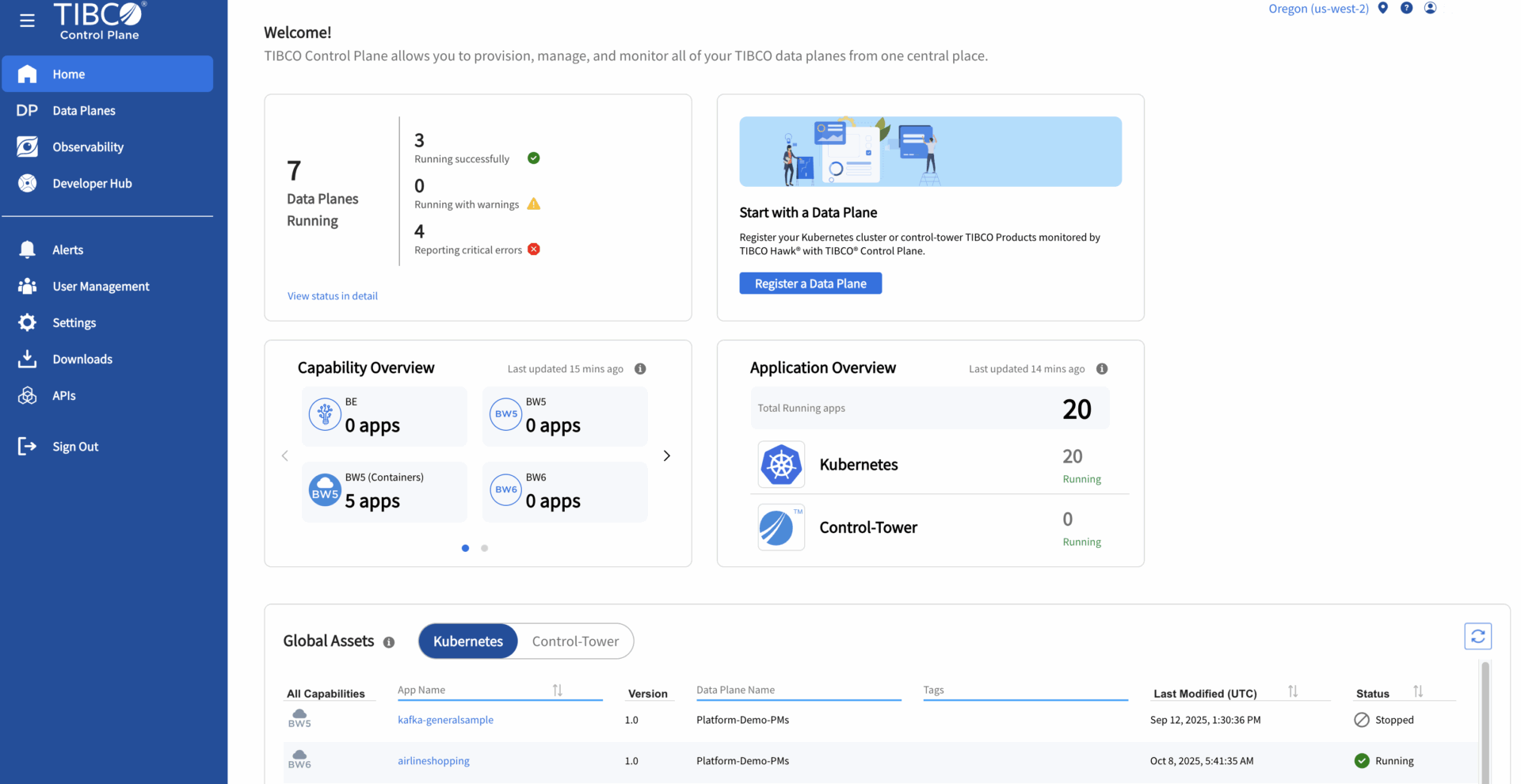Select the Kubernetes tab in Global Assets
The image size is (1521, 784).
(x=467, y=641)
